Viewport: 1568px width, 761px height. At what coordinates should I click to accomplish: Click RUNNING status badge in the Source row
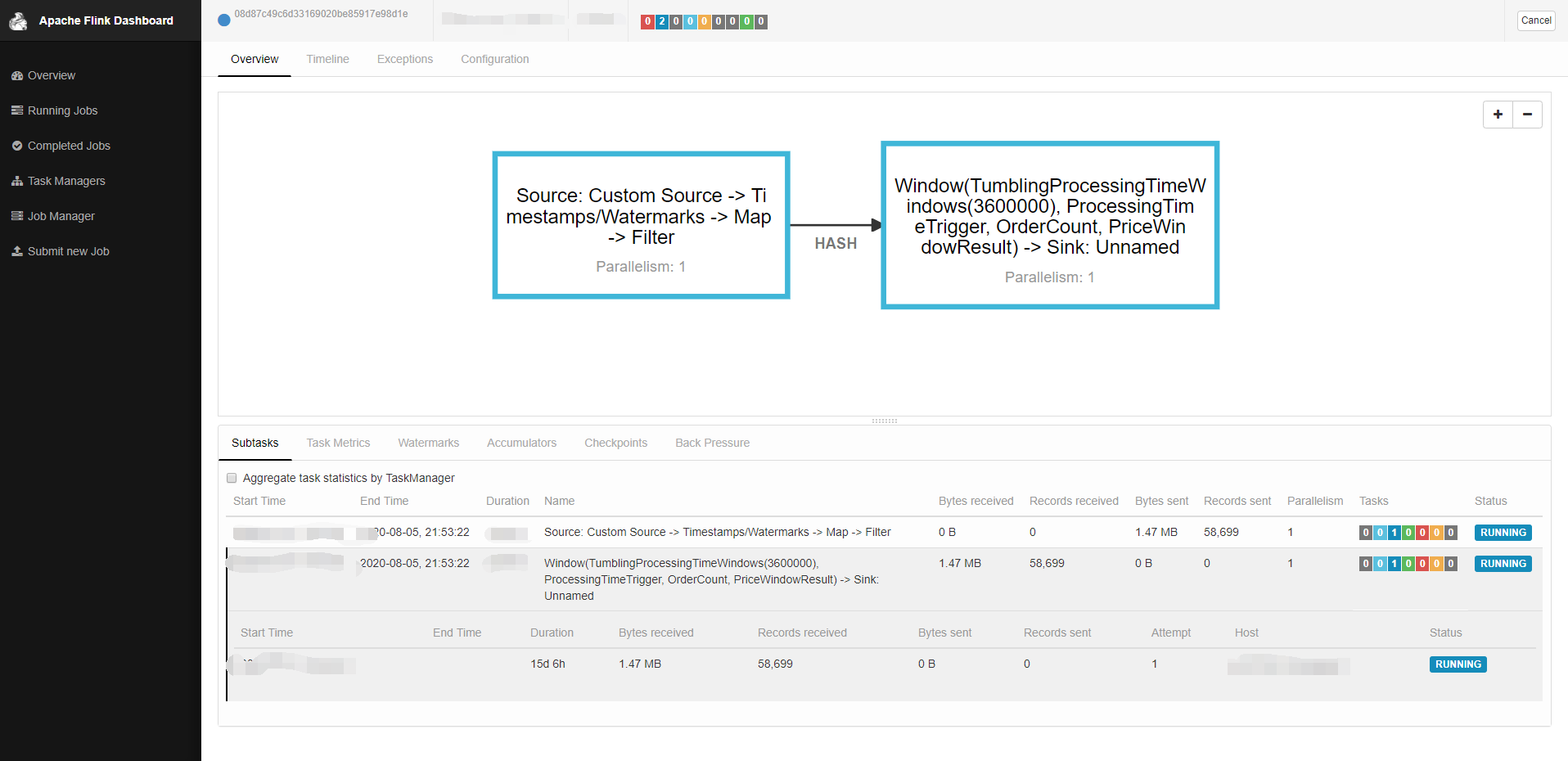point(1503,533)
